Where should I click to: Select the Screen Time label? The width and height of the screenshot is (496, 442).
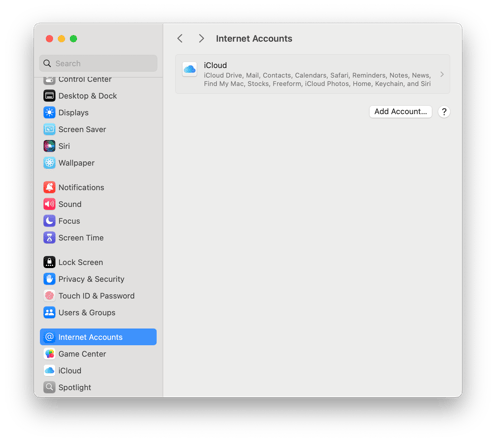point(81,238)
